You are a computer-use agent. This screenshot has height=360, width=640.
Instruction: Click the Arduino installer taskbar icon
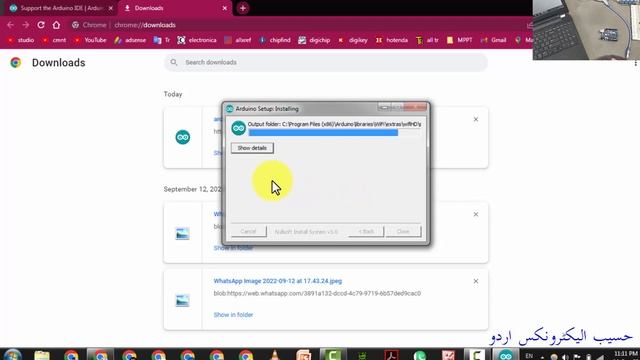506,355
